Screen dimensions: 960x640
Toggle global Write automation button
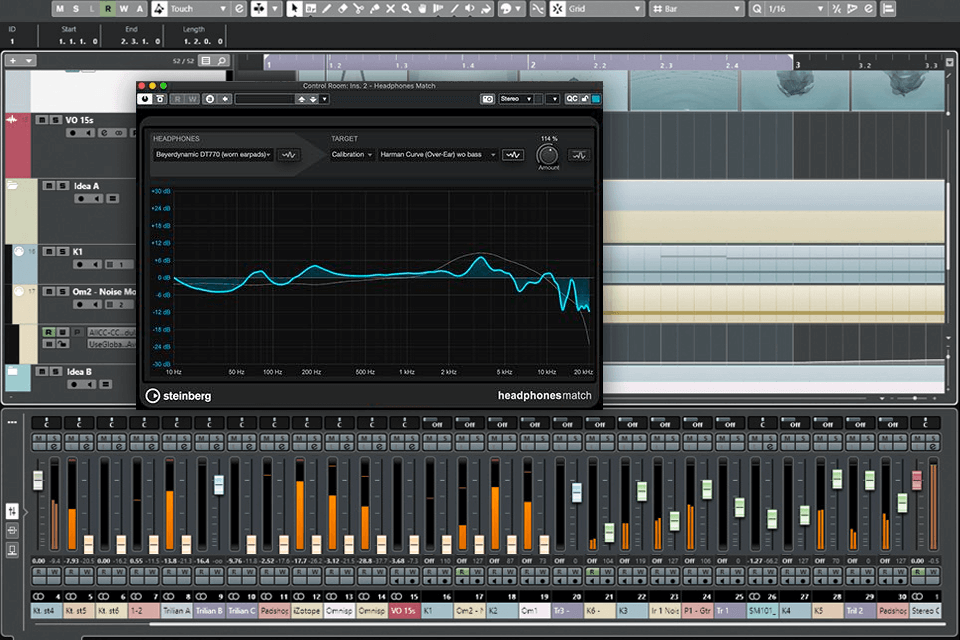tap(126, 9)
